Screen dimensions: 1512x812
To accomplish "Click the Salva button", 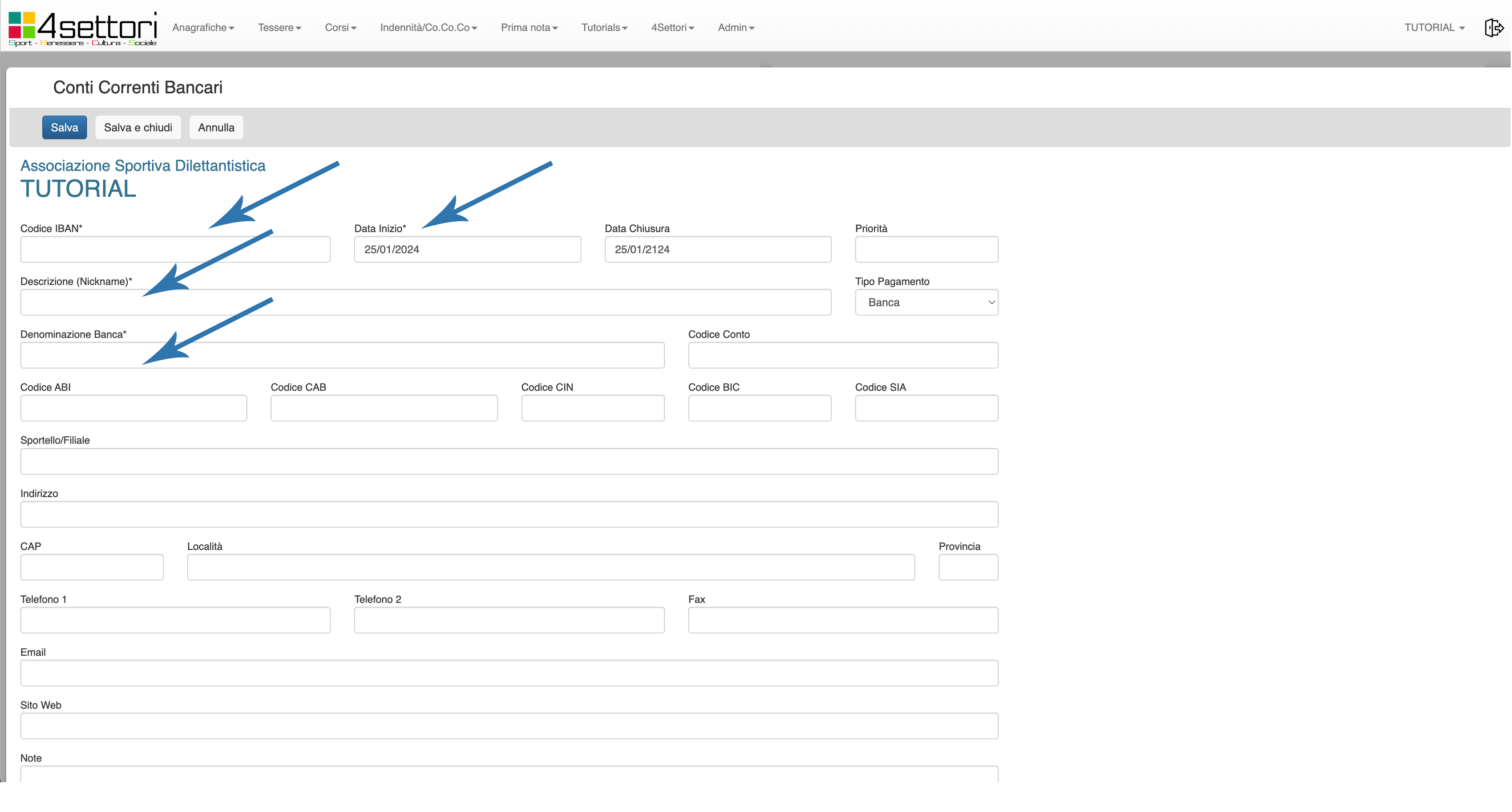I will (x=65, y=127).
